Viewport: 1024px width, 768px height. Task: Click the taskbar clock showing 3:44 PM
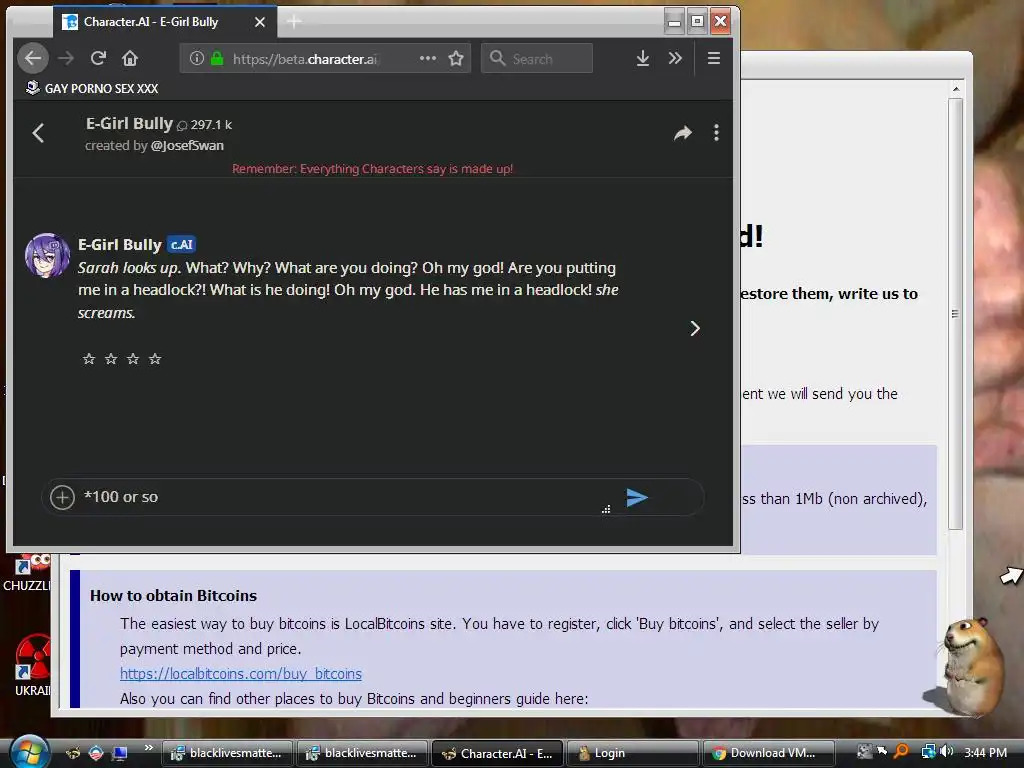(x=985, y=752)
